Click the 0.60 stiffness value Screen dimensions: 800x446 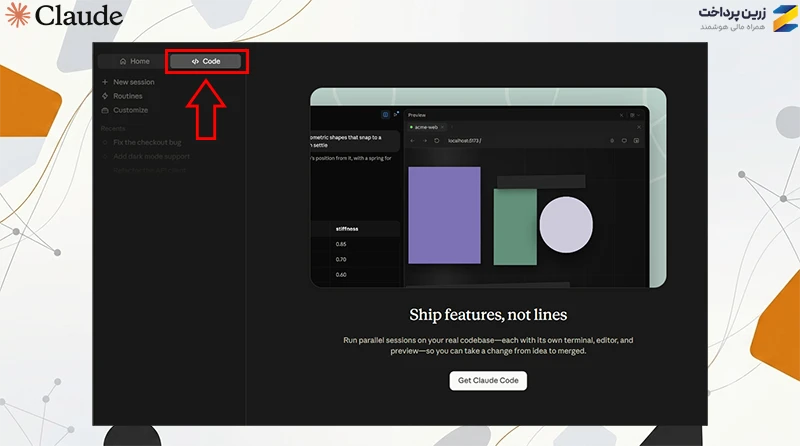click(341, 275)
